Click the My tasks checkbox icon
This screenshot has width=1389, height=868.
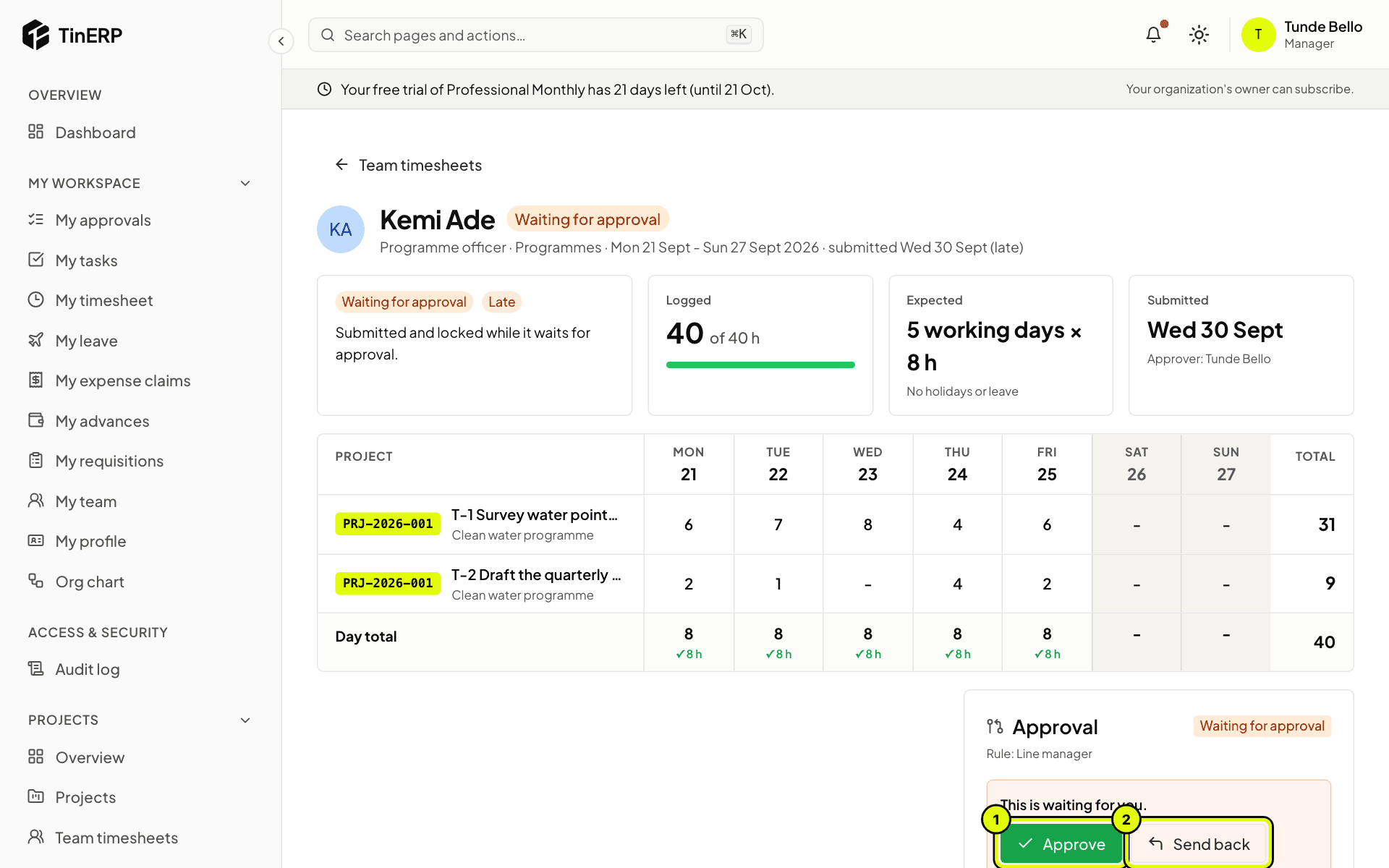[36, 260]
